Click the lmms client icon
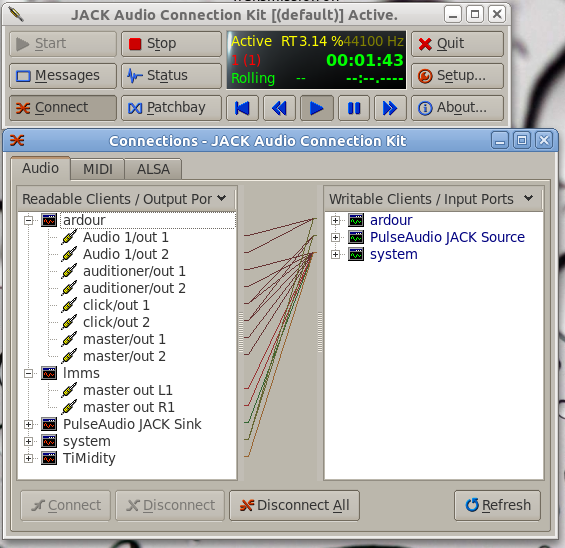This screenshot has height=548, width=565. point(49,374)
